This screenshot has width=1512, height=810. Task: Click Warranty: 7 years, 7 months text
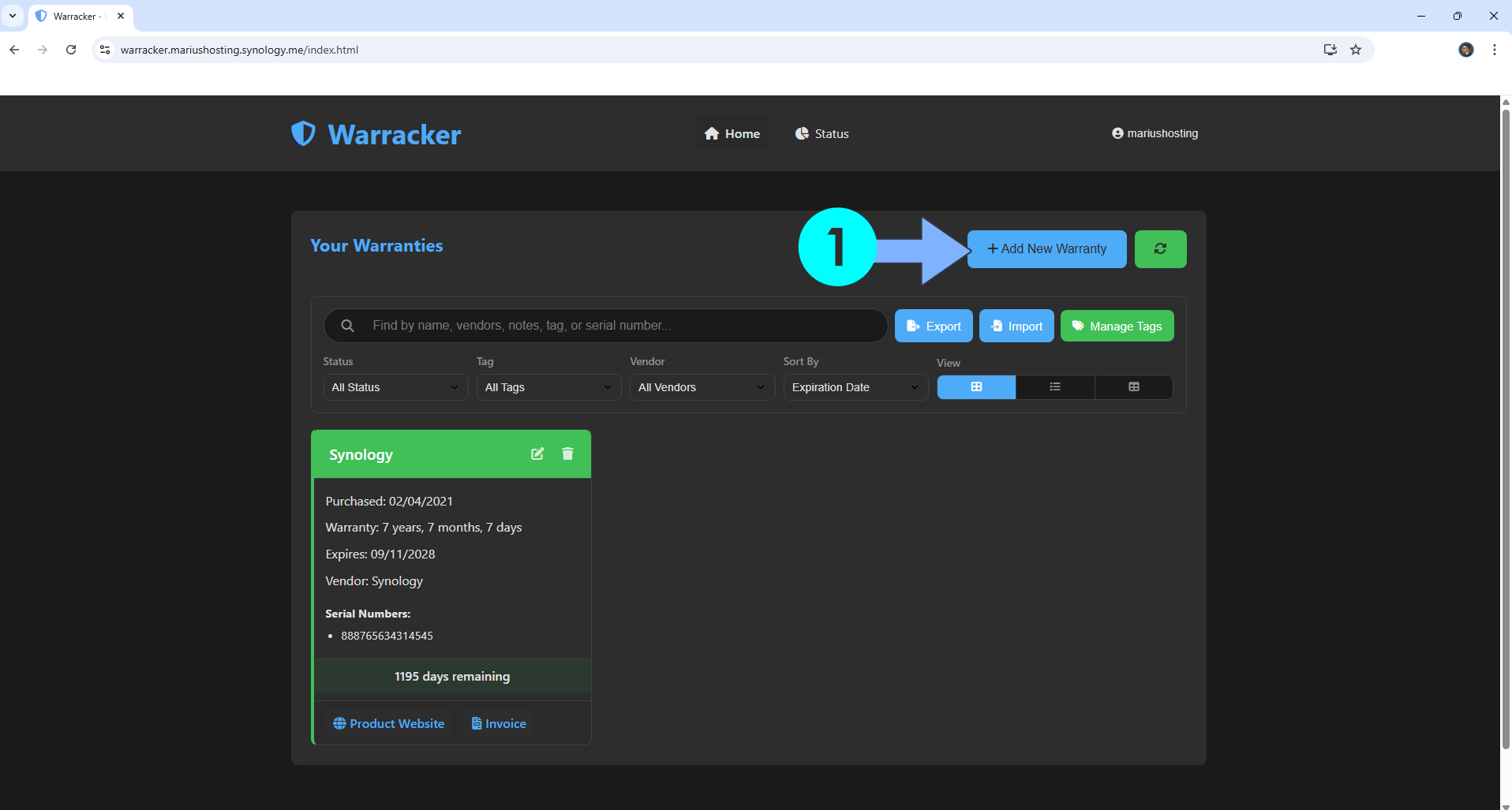click(424, 528)
